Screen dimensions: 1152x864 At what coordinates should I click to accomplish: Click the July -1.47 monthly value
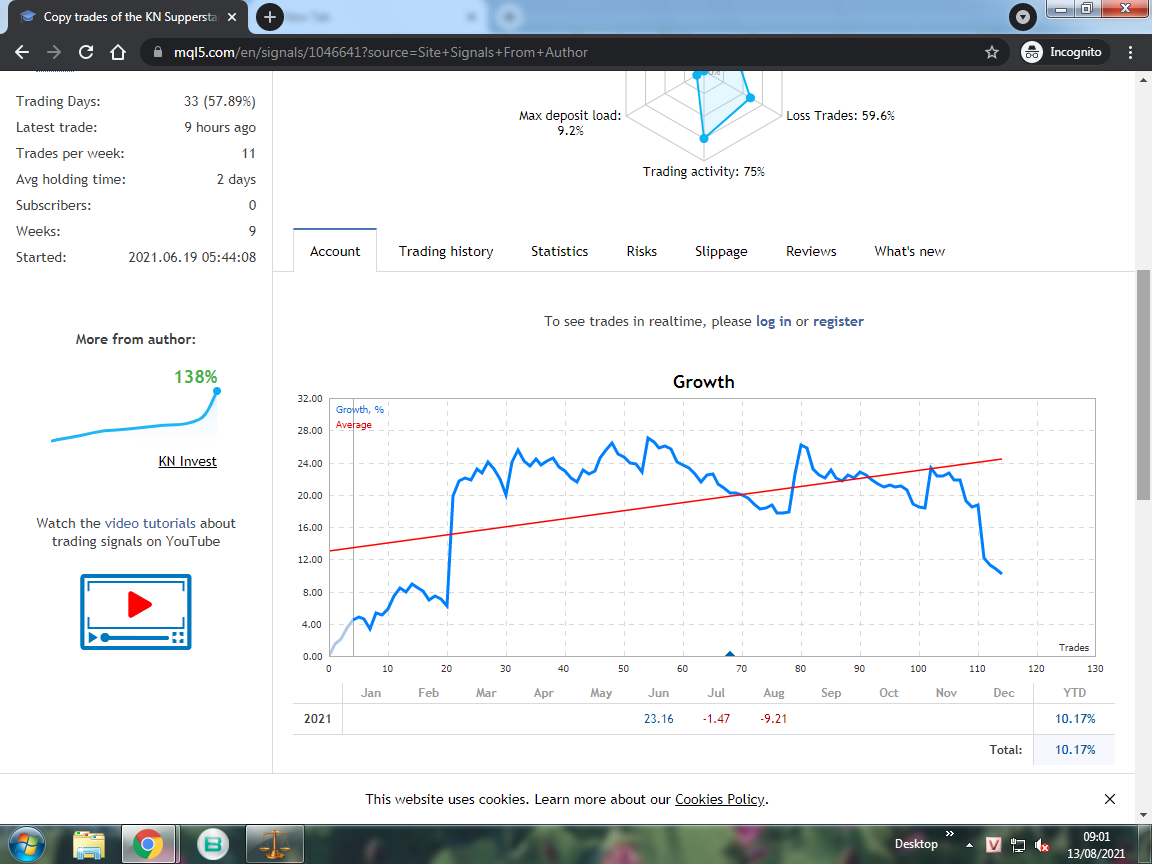(716, 719)
